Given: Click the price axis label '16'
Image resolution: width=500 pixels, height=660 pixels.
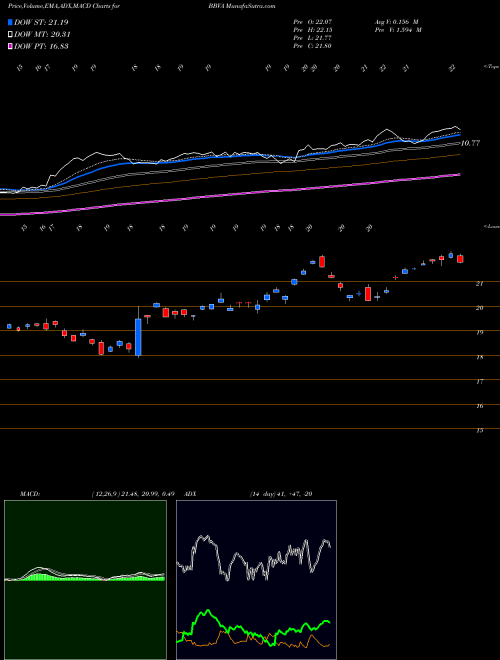Looking at the screenshot, I should pyautogui.click(x=479, y=406).
